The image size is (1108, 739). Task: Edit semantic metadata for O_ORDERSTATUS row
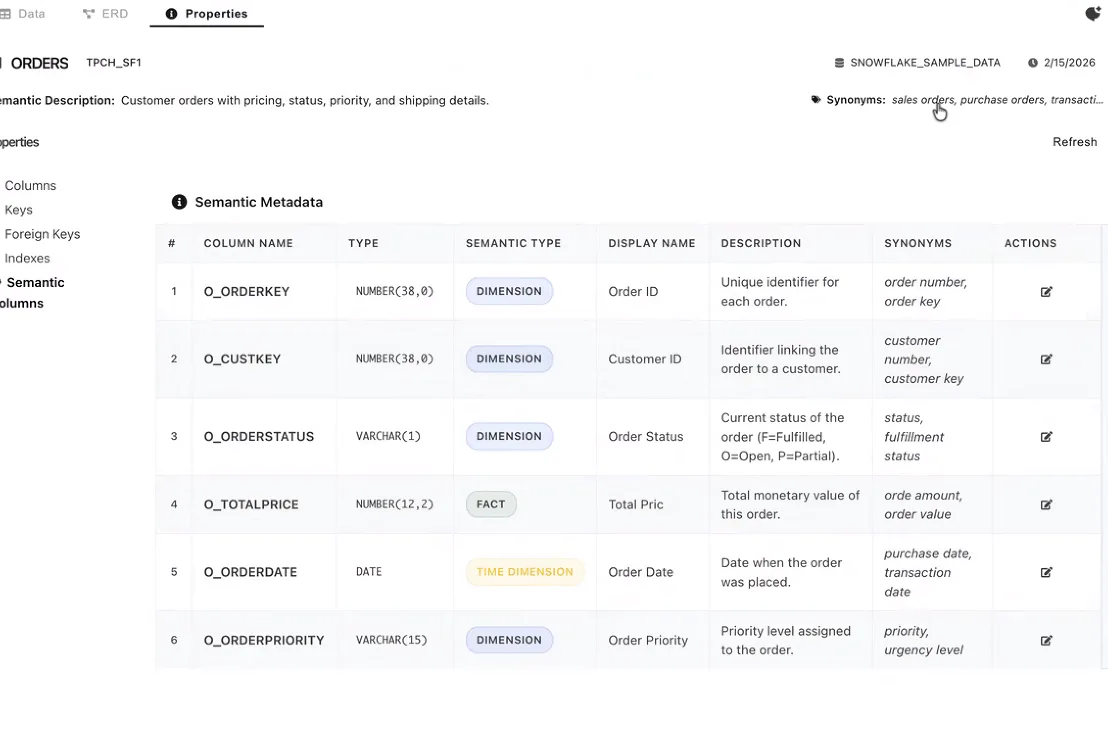coord(1046,437)
